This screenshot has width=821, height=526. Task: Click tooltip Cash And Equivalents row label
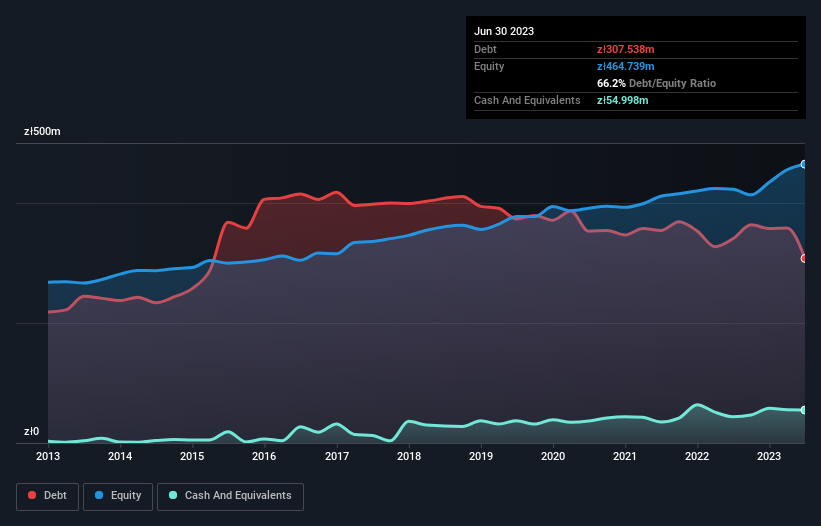click(x=527, y=100)
